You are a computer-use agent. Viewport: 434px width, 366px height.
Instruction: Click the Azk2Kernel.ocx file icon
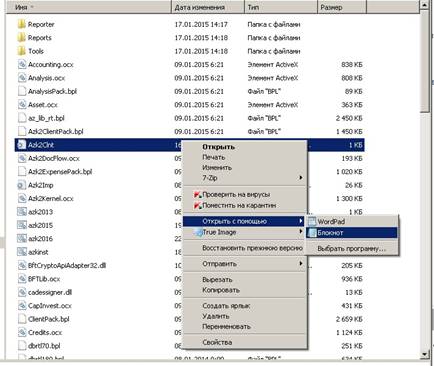point(22,198)
